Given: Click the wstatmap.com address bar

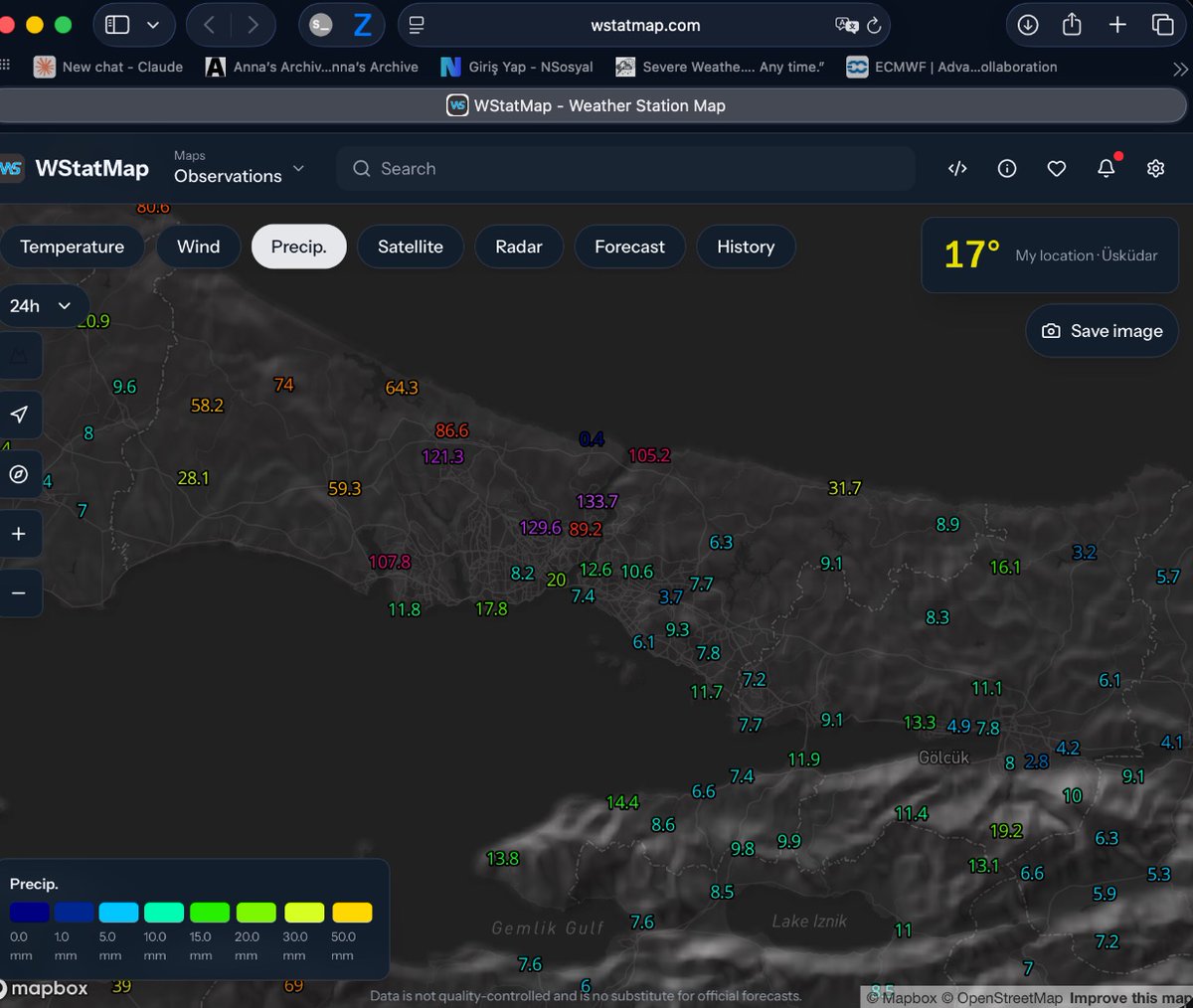Looking at the screenshot, I should point(644,26).
